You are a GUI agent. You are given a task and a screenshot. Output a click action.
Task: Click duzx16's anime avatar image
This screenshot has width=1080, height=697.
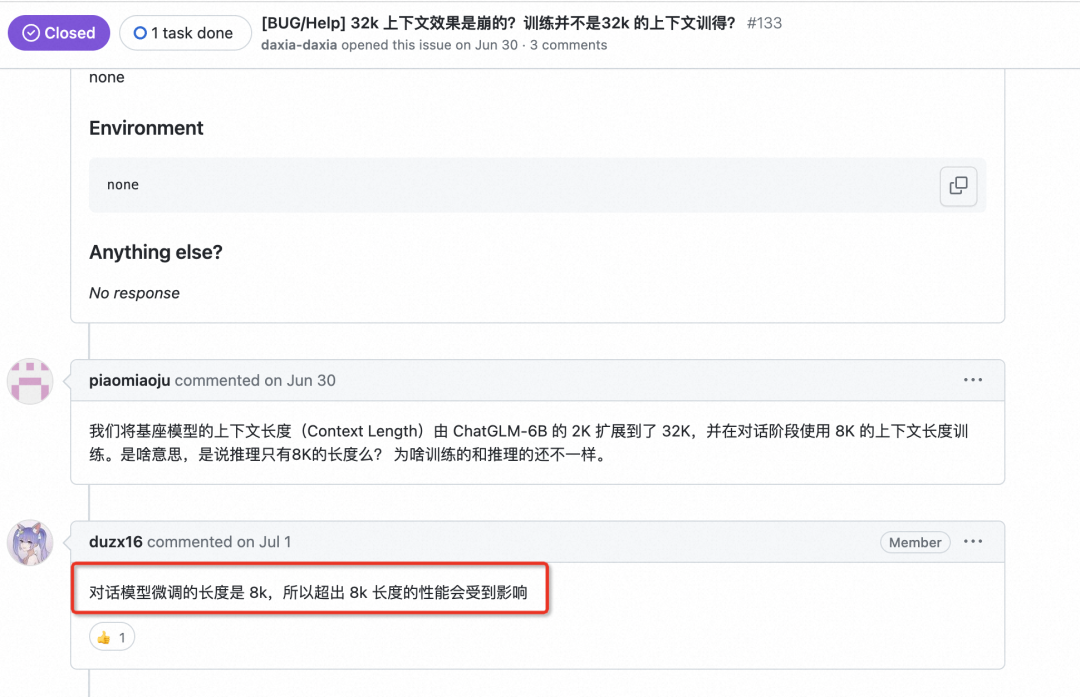(x=30, y=543)
